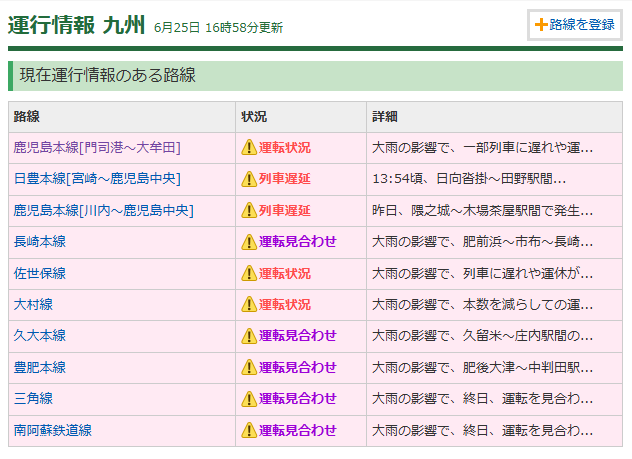Viewport: 632px width, 459px height.
Task: Open the 長崎本線 line link
Action: [x=40, y=241]
